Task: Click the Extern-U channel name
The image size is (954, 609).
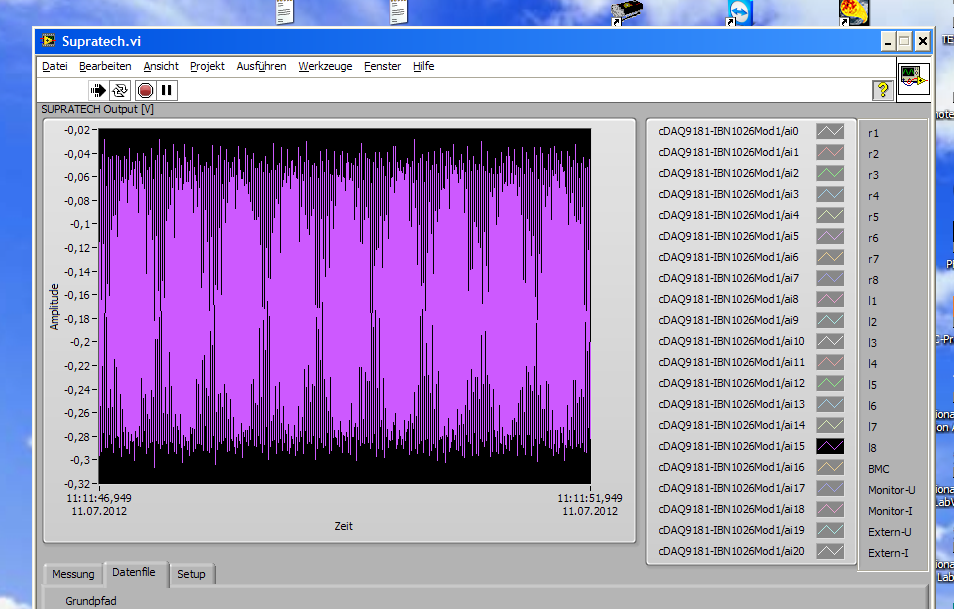Action: coord(890,532)
